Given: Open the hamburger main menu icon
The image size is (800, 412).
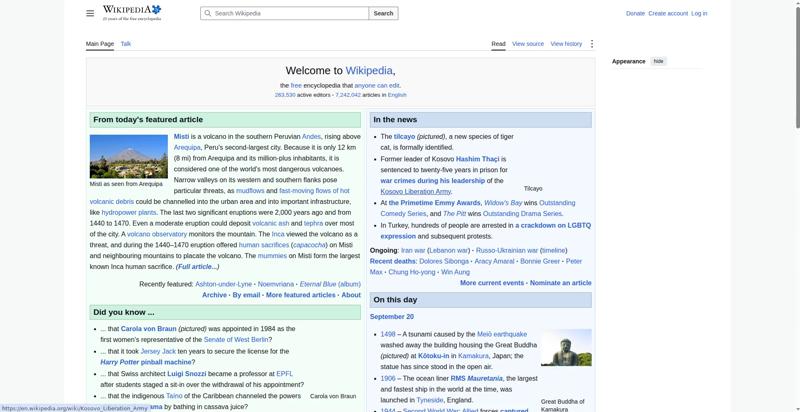Looking at the screenshot, I should (x=90, y=13).
